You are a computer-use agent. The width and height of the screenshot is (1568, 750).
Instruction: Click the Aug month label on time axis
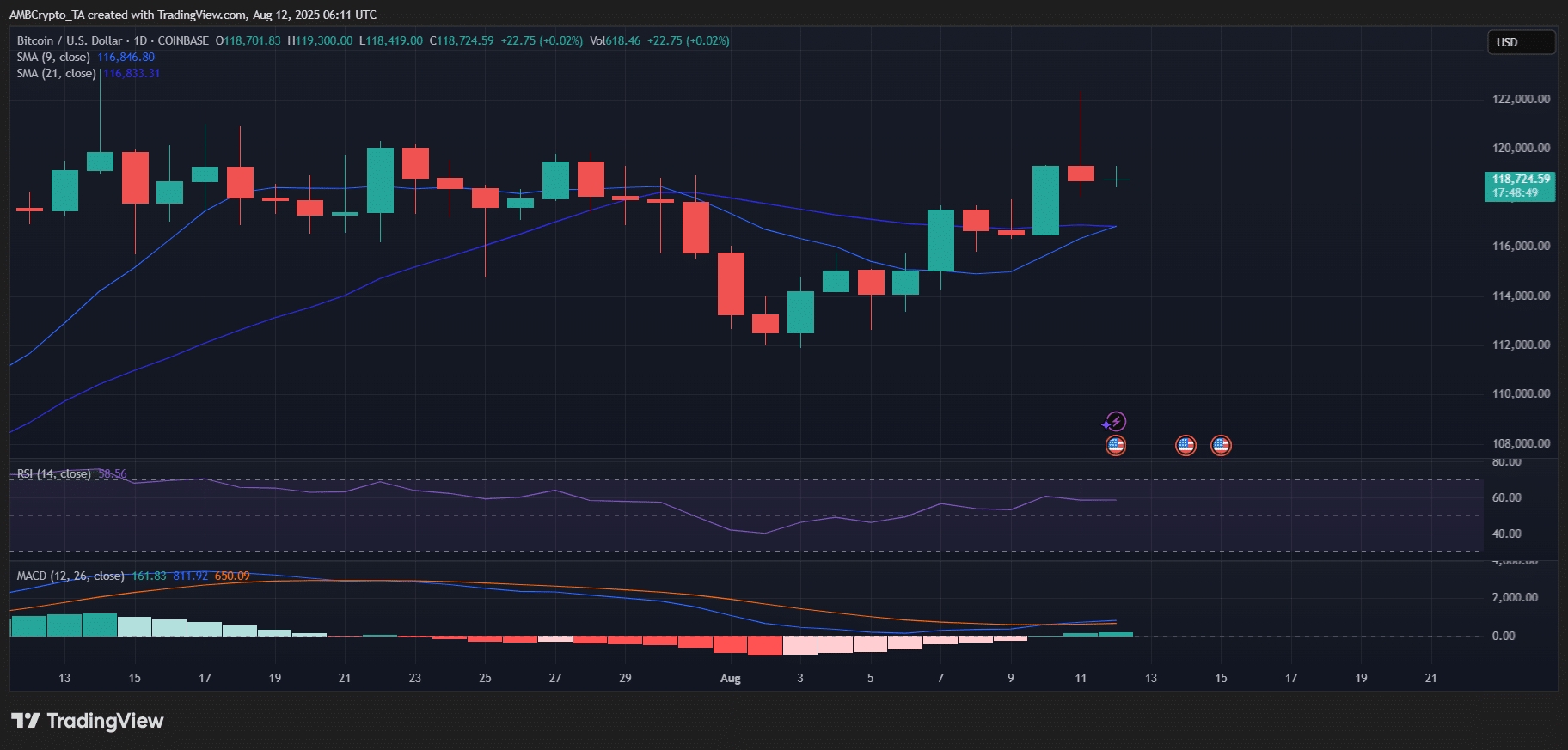(x=730, y=678)
